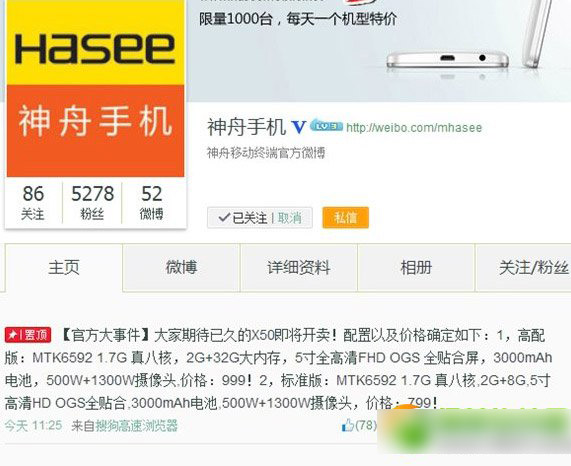Click the orange 私信 message button
The image size is (571, 466).
[346, 217]
